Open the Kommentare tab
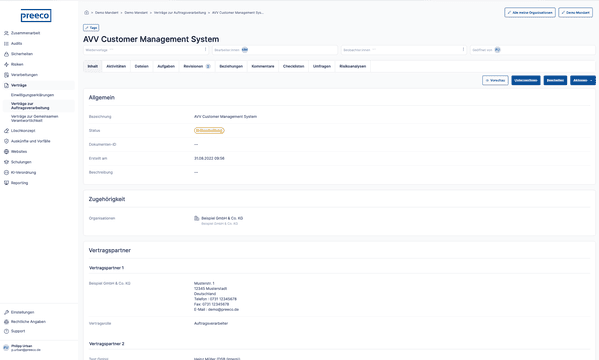The width and height of the screenshot is (599, 360). pyautogui.click(x=263, y=66)
